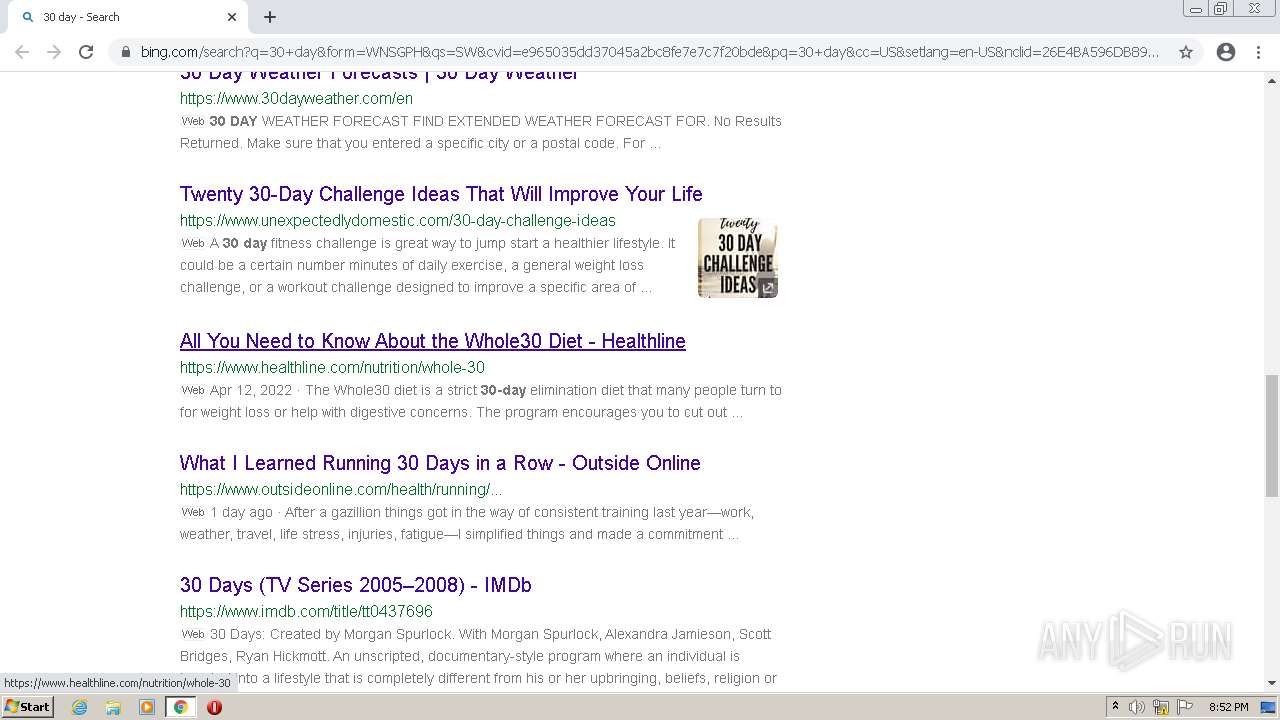The width and height of the screenshot is (1280, 720).
Task: Open Windows Explorer folder from taskbar
Action: click(113, 707)
